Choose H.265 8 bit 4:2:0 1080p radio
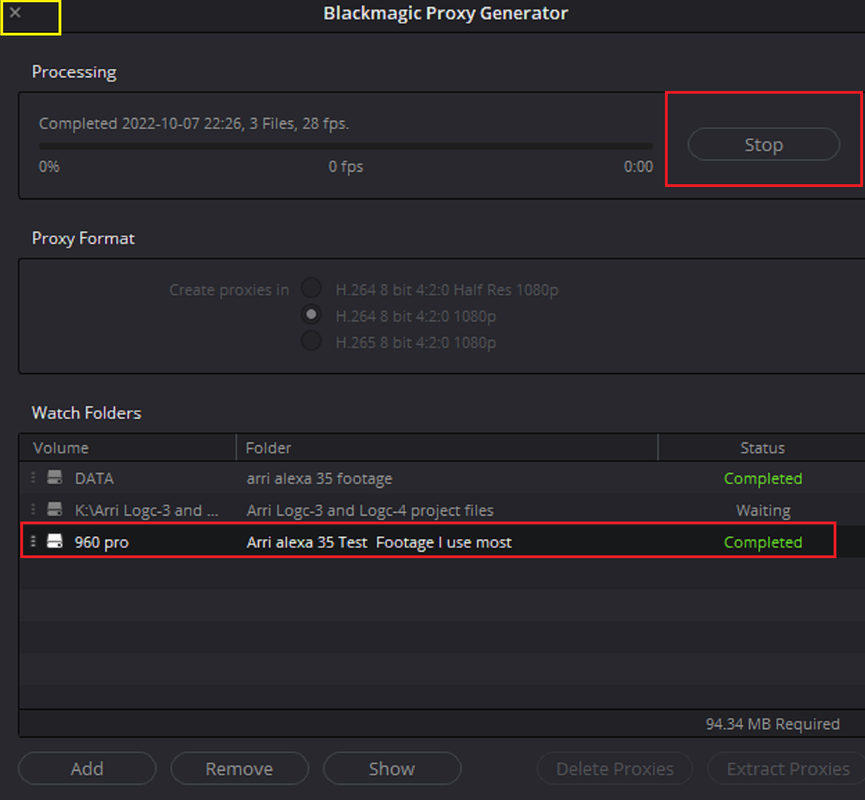Image resolution: width=865 pixels, height=800 pixels. (x=311, y=341)
